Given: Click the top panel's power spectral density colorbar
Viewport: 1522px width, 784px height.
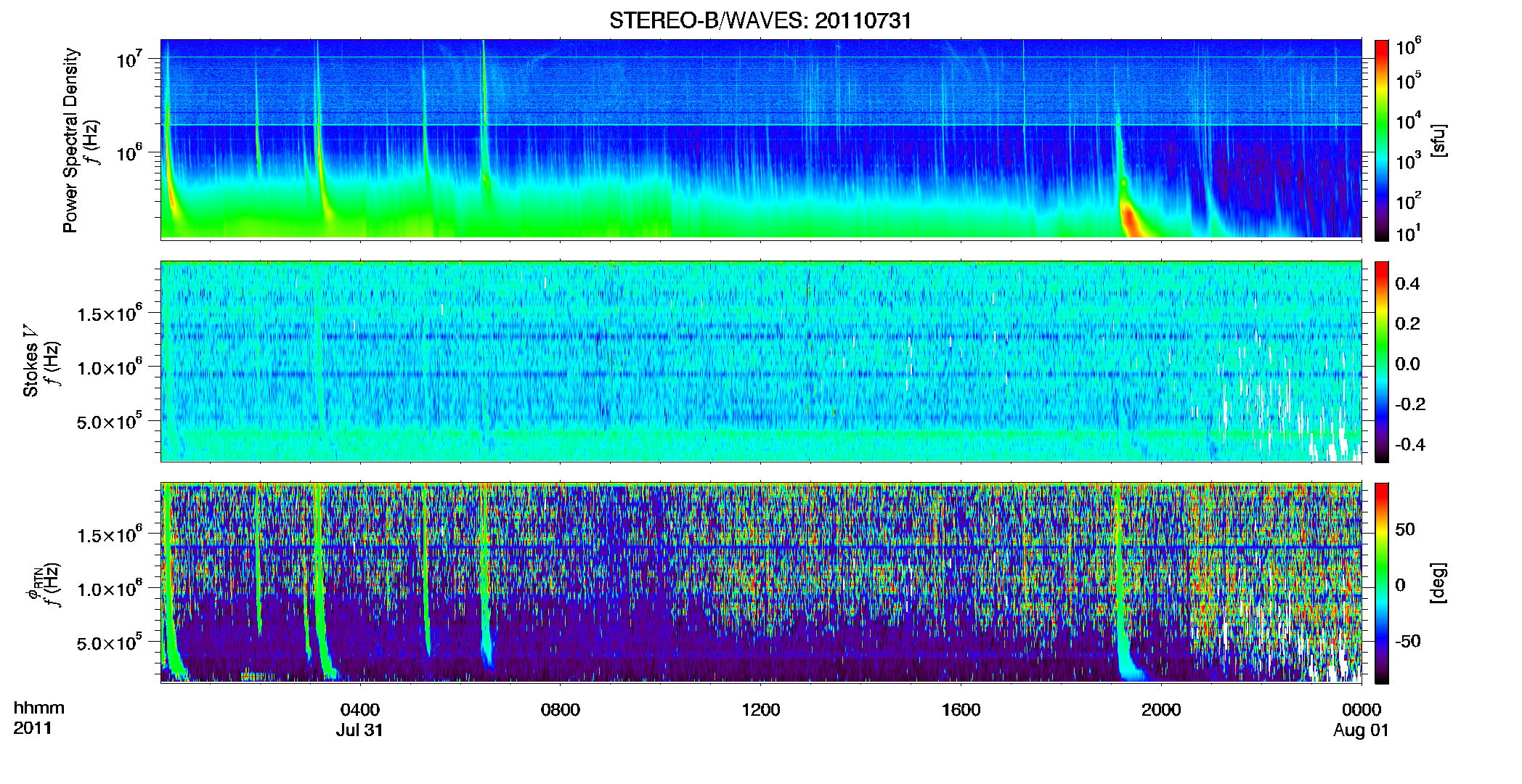Looking at the screenshot, I should [x=1382, y=140].
